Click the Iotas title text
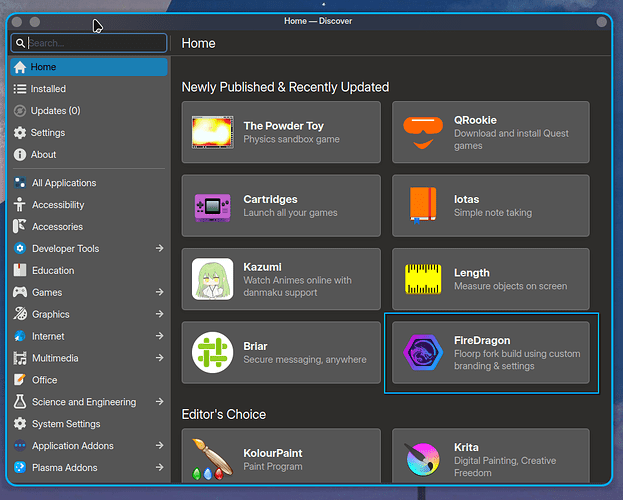 click(466, 199)
